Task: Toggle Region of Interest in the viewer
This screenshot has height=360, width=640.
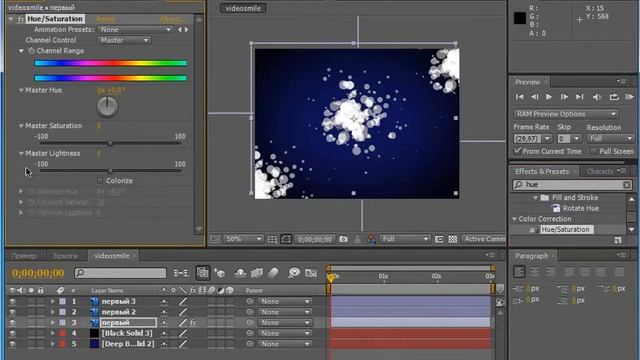Action: tap(439, 239)
